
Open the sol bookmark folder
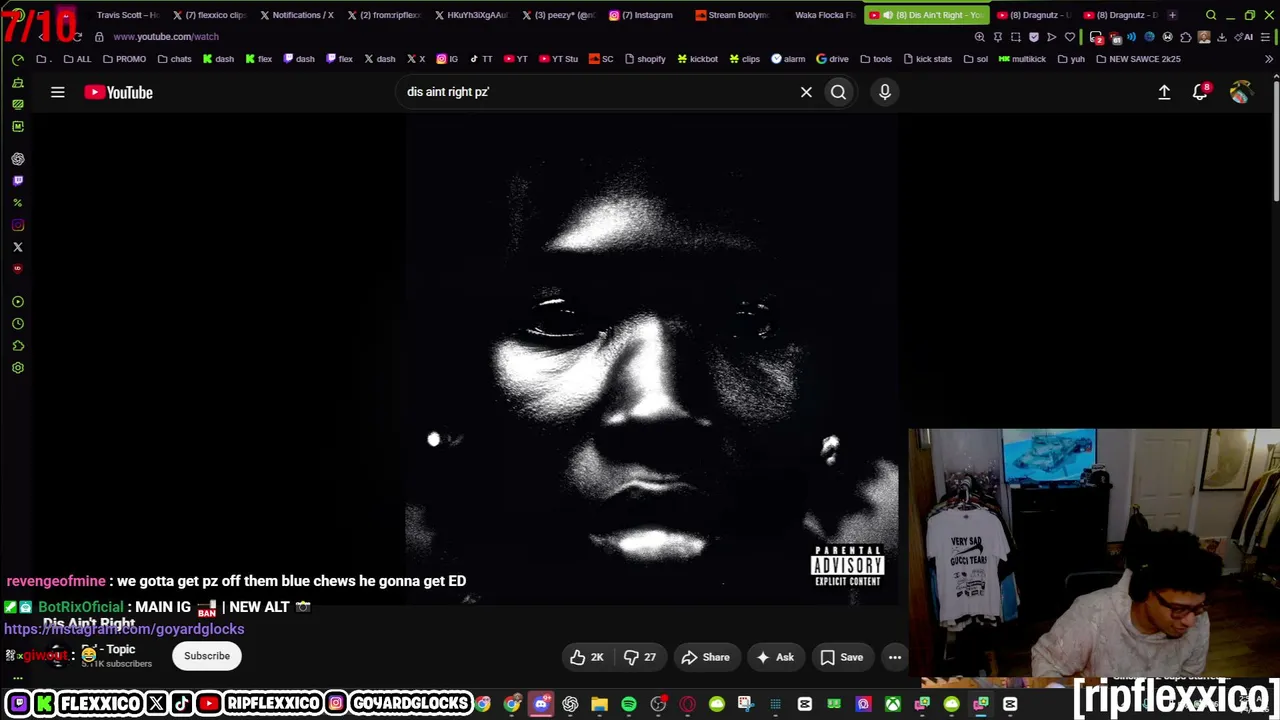pos(975,59)
